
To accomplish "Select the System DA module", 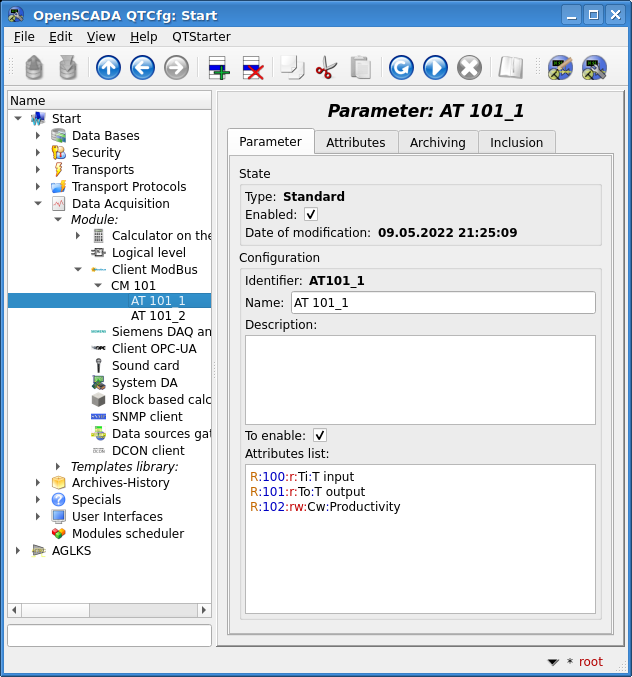I will point(145,383).
